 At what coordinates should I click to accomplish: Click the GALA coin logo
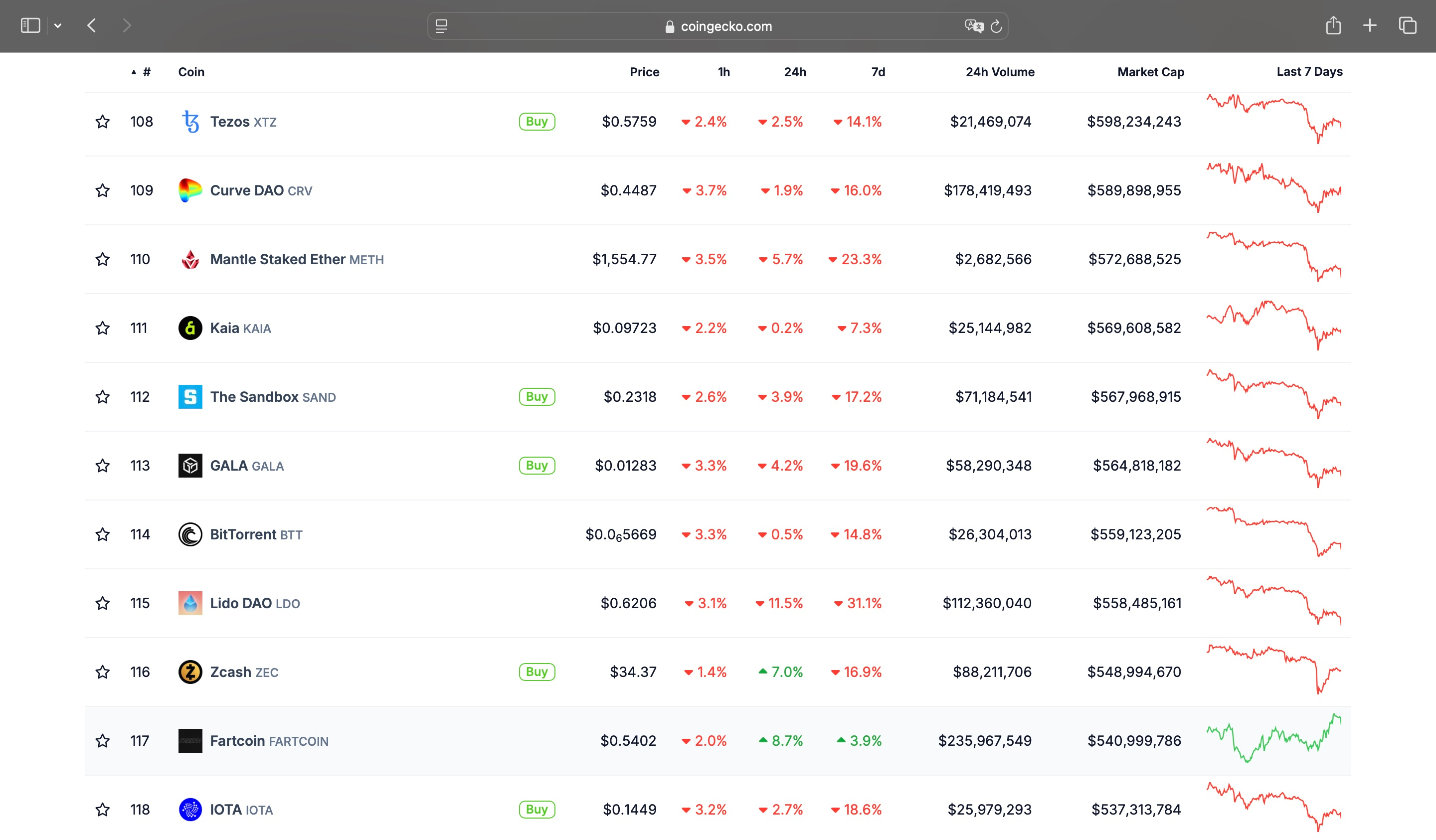190,466
